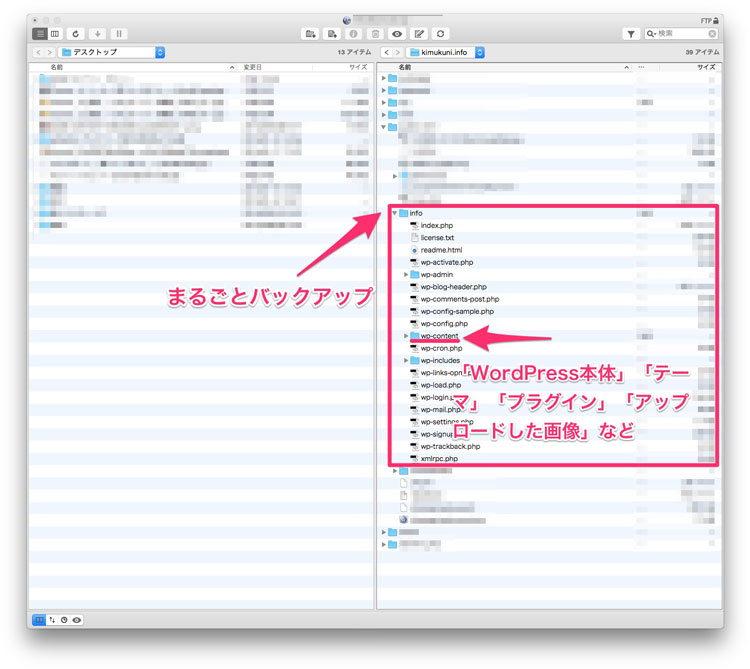Click the pause transfers toolbar button
Image resolution: width=750 pixels, height=669 pixels.
pos(119,33)
